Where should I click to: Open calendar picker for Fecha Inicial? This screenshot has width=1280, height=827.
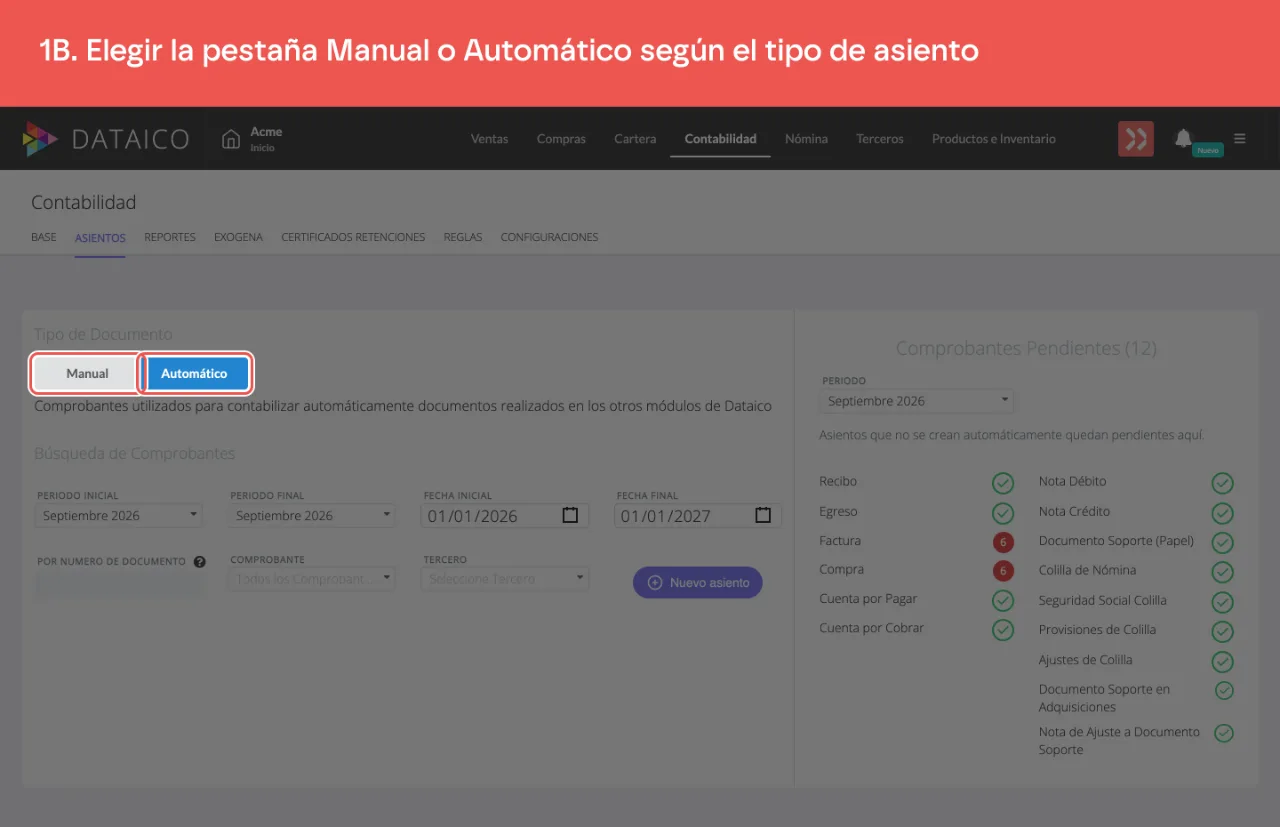(x=570, y=515)
